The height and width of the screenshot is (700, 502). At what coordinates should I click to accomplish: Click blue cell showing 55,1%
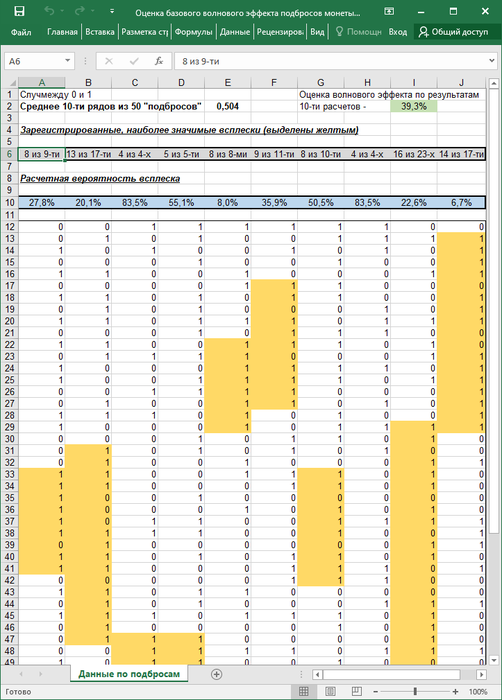point(181,203)
